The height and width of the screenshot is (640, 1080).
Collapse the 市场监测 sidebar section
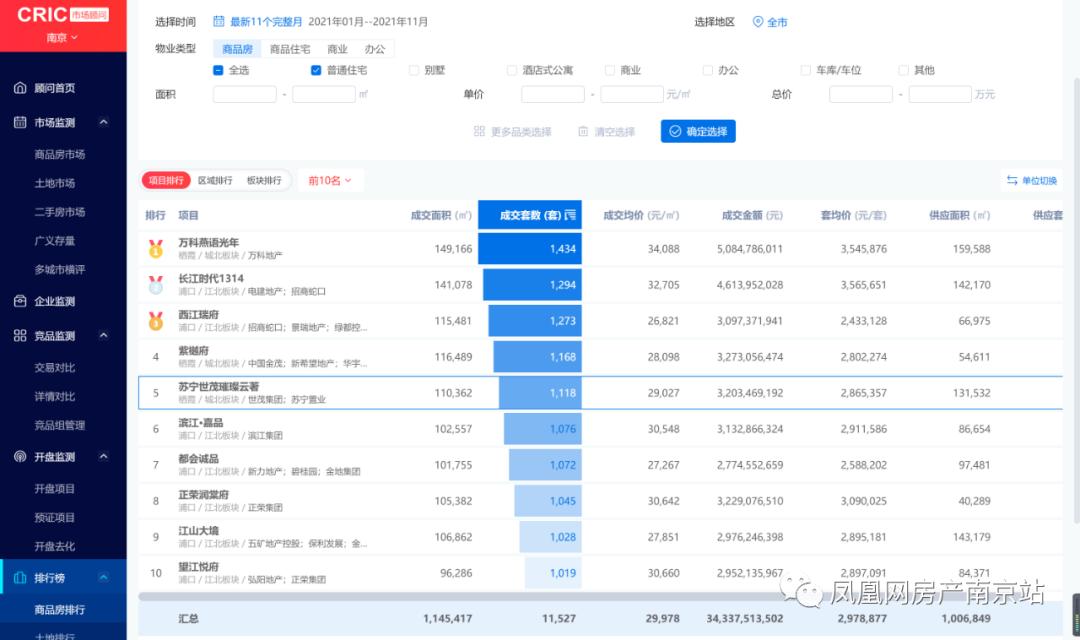[103, 123]
